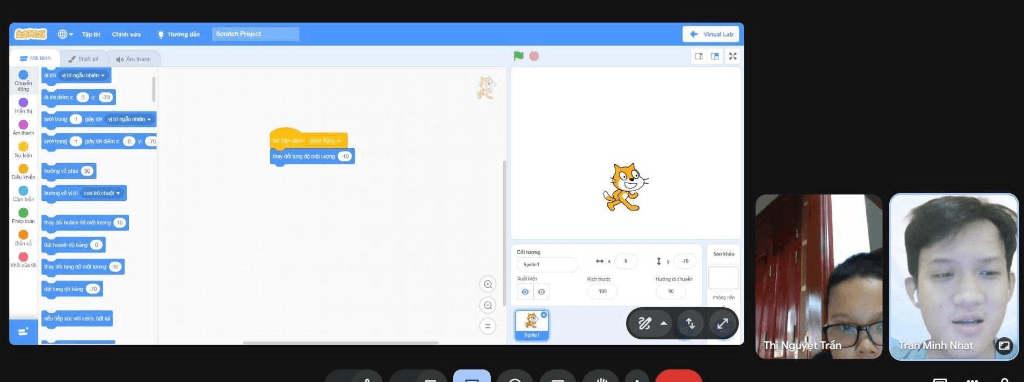Click the block palette vertical scrollbar
This screenshot has height=382, width=1024.
click(x=153, y=89)
